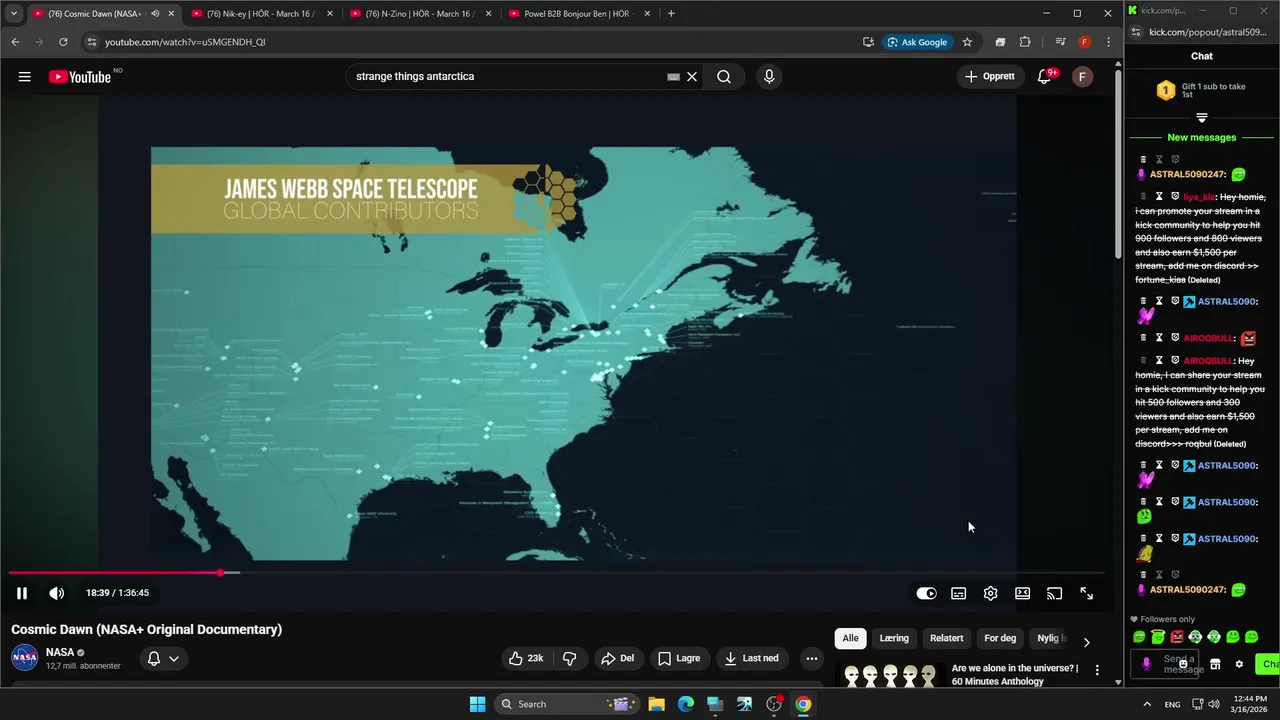
Task: Clear the YouTube search text
Action: [x=691, y=76]
